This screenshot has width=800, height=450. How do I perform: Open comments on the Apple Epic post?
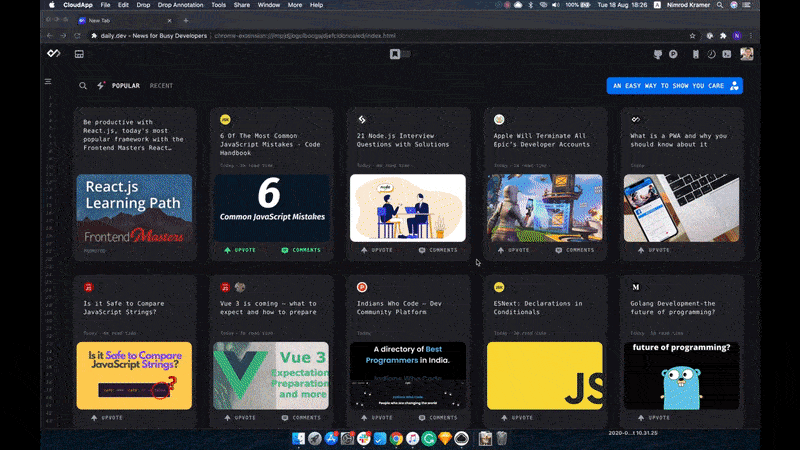(574, 250)
